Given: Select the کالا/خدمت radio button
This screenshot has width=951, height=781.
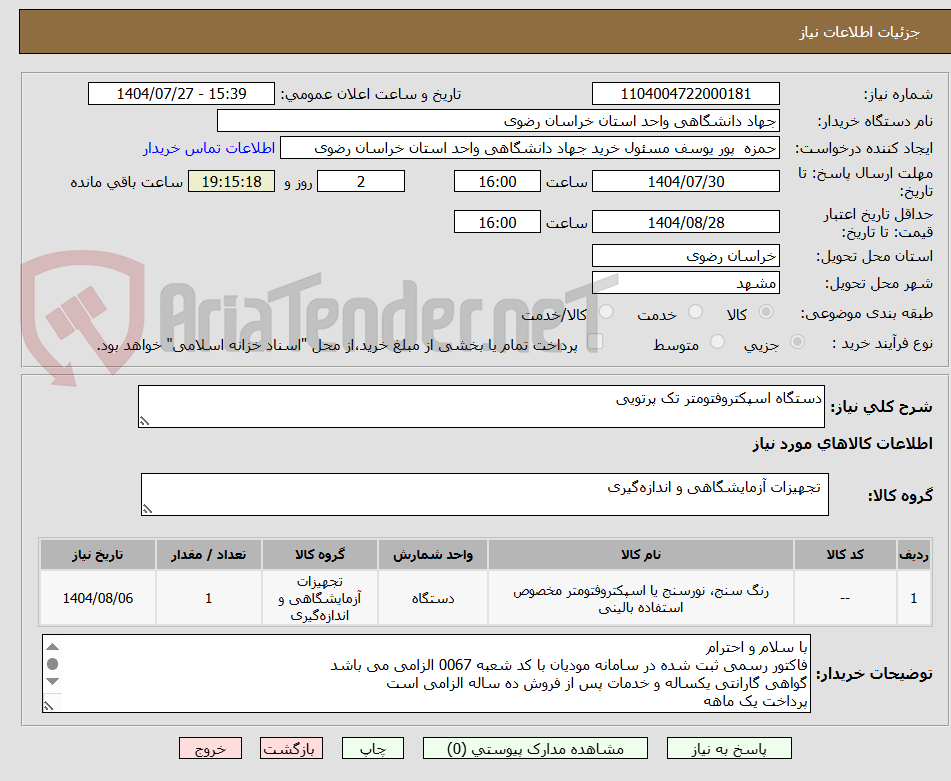Looking at the screenshot, I should click(x=608, y=311).
